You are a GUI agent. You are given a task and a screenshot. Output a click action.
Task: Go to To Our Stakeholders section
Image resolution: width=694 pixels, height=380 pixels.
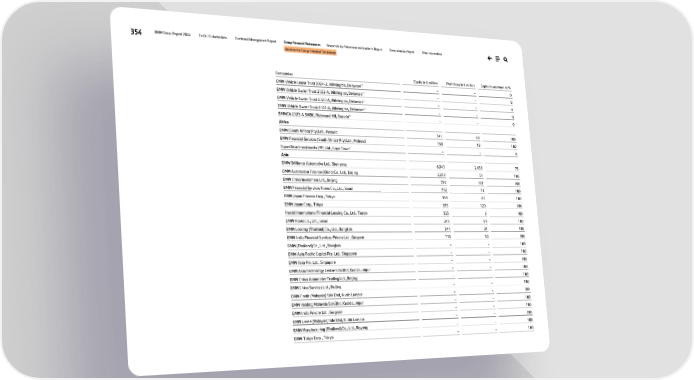pos(213,37)
